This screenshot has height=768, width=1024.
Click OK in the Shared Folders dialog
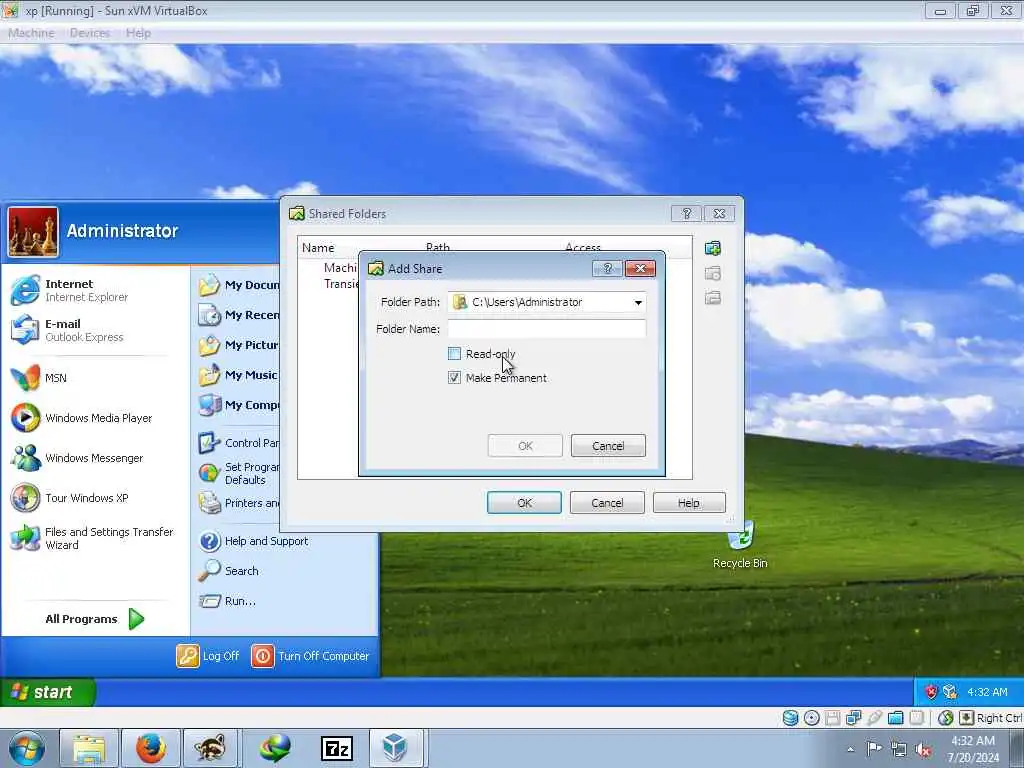[x=524, y=503]
